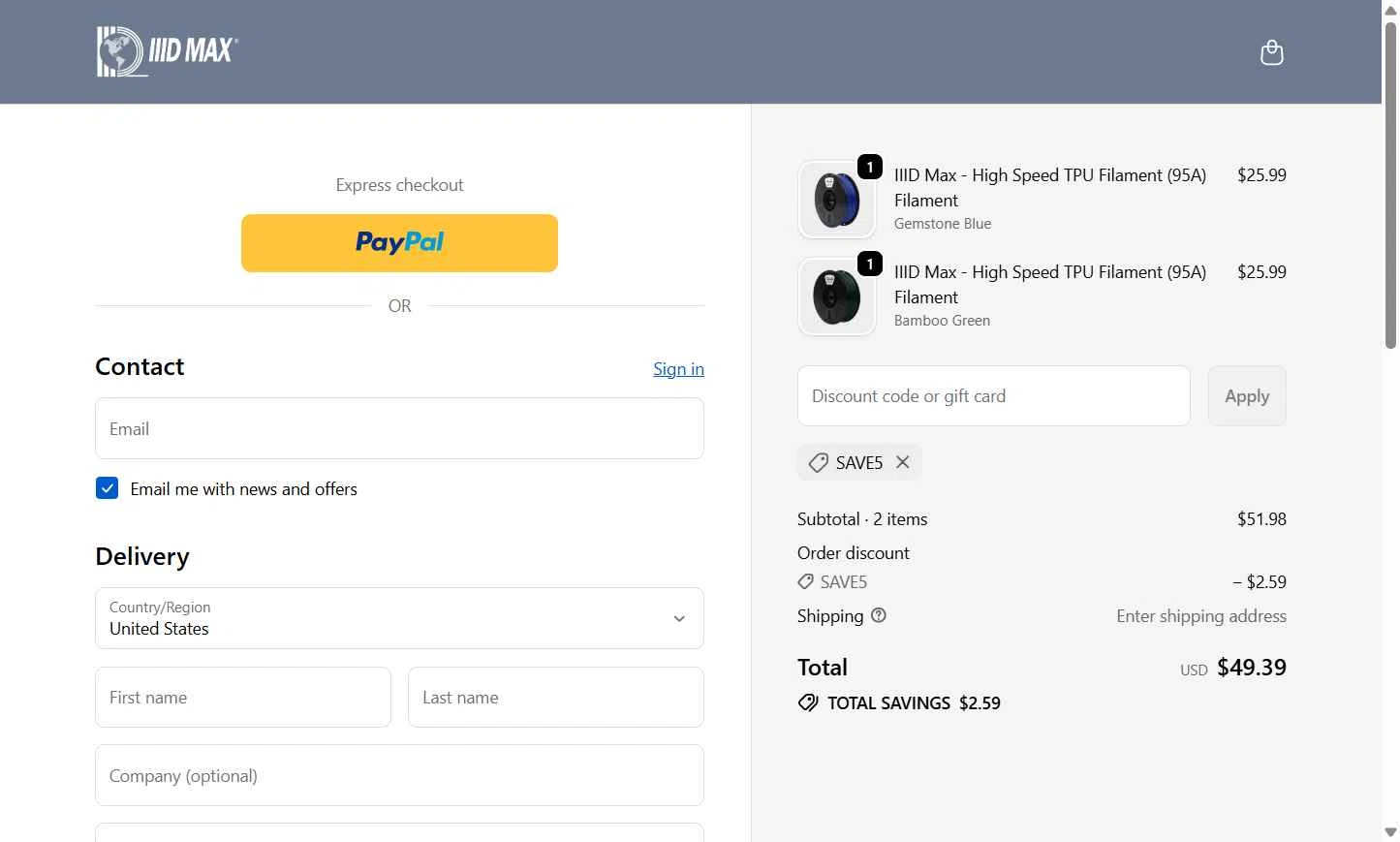The image size is (1400, 842).
Task: Open the Sign in link
Action: click(678, 369)
